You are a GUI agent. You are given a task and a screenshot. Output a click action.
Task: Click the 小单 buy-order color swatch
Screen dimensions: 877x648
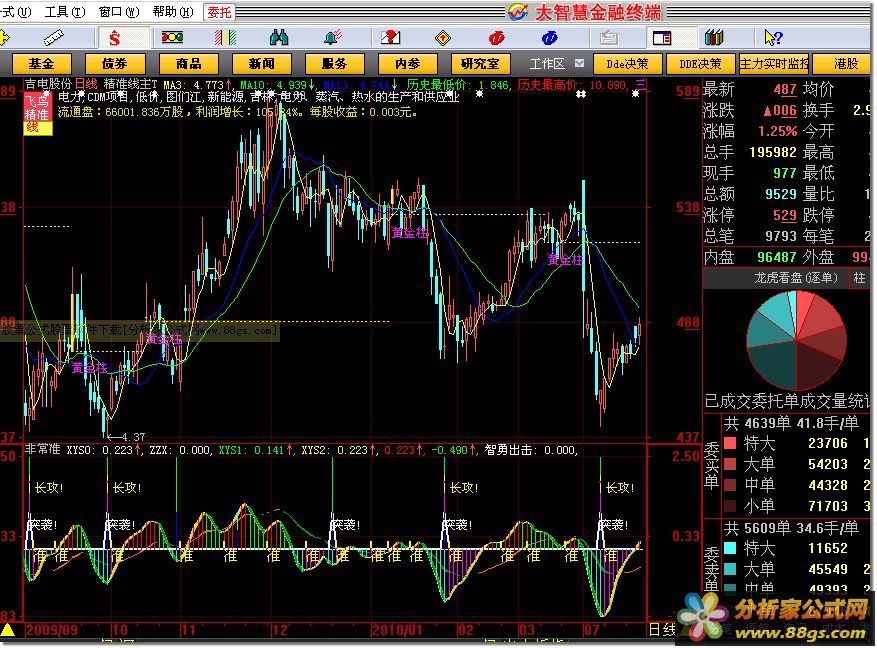tap(730, 506)
